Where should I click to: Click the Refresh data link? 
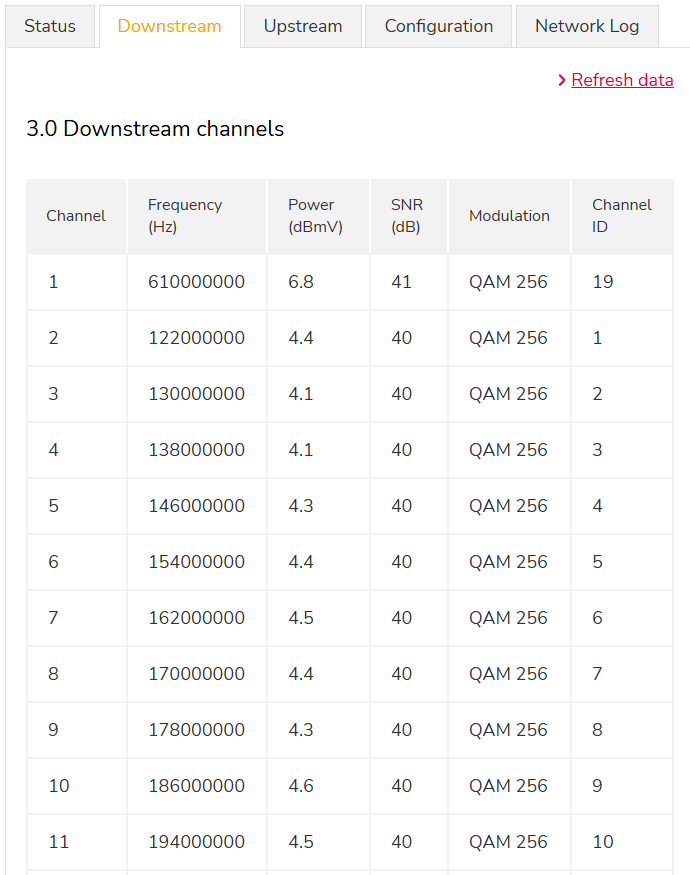(x=622, y=80)
